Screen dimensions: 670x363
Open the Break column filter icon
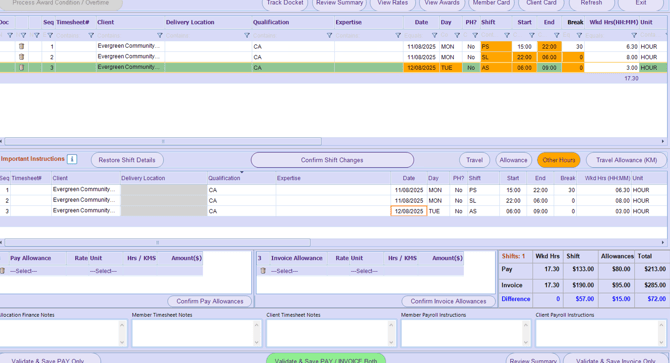pos(579,35)
